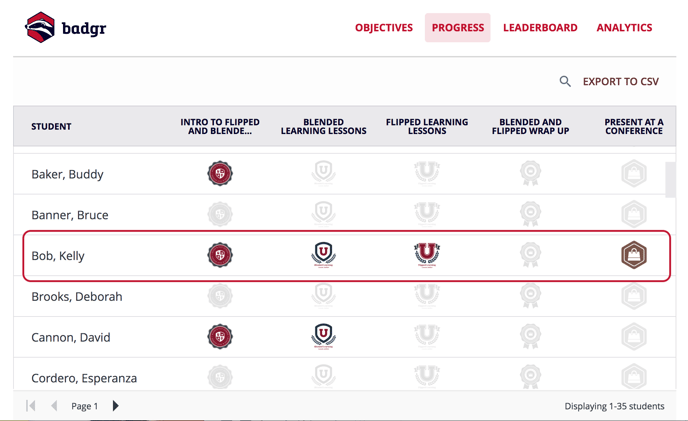Image resolution: width=688 pixels, height=421 pixels.
Task: Click Baker Buddy's Intro to Flipped badge
Action: (220, 173)
